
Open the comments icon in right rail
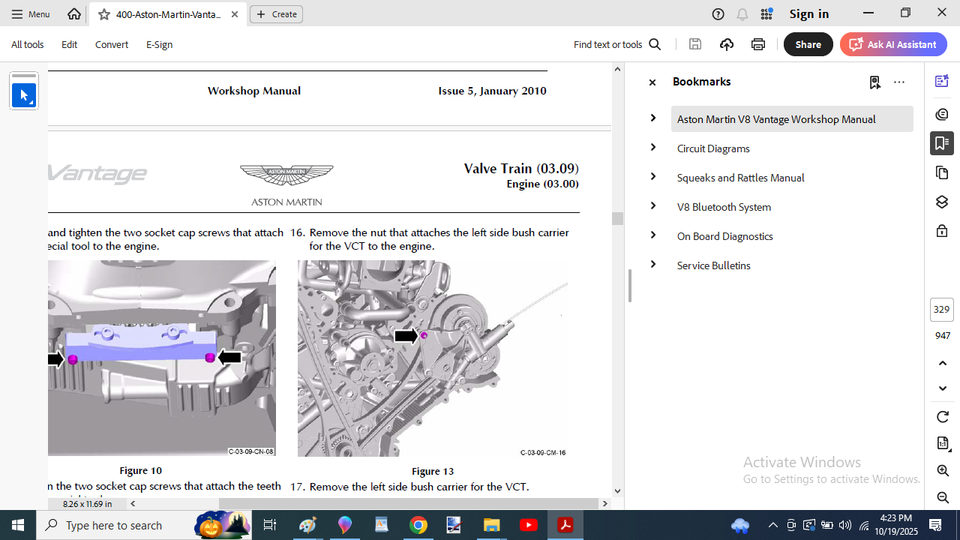click(941, 114)
